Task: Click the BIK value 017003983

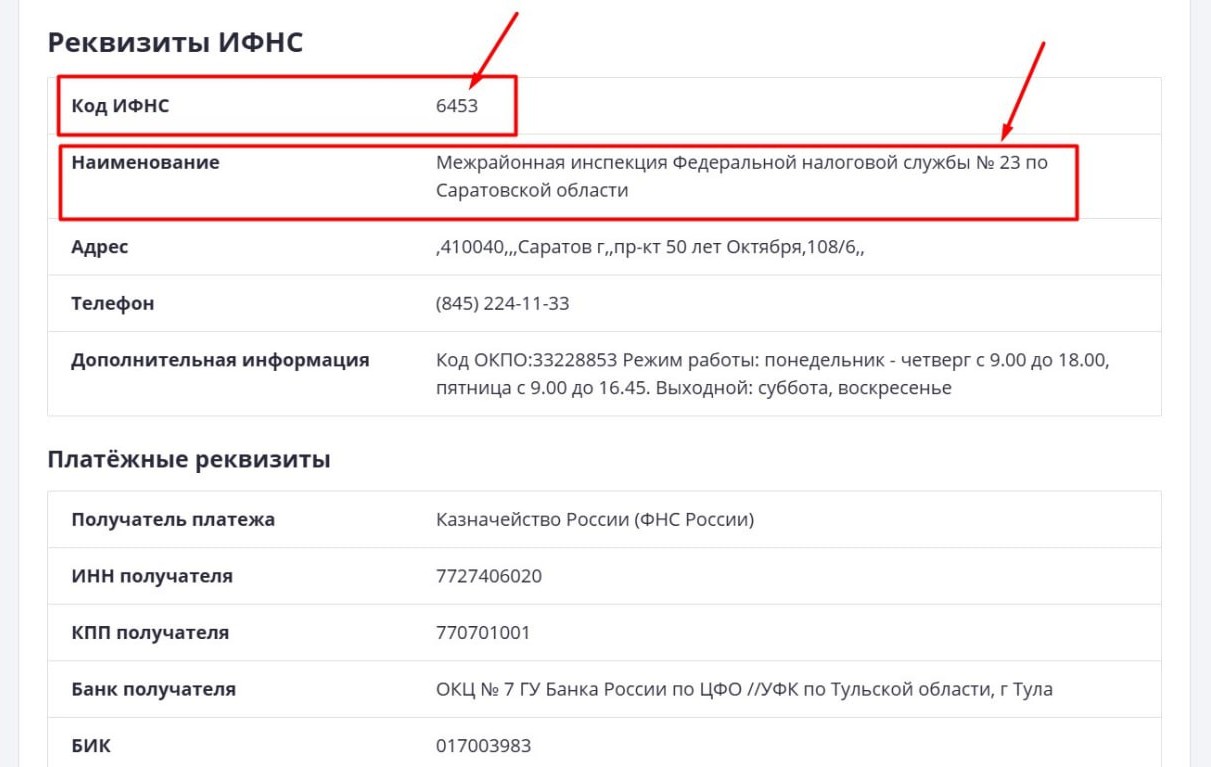Action: tap(483, 746)
